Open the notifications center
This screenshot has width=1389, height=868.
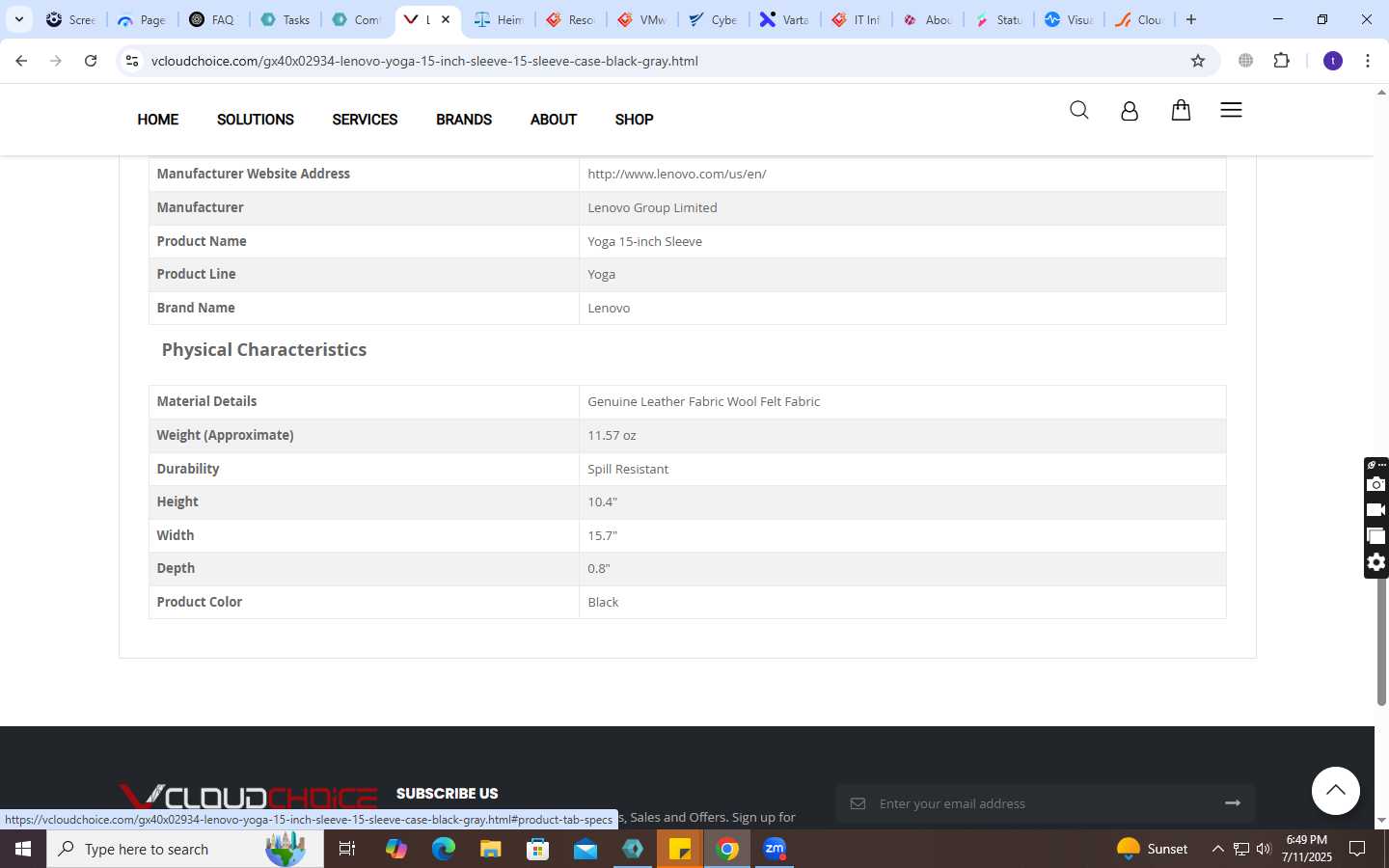1357,849
